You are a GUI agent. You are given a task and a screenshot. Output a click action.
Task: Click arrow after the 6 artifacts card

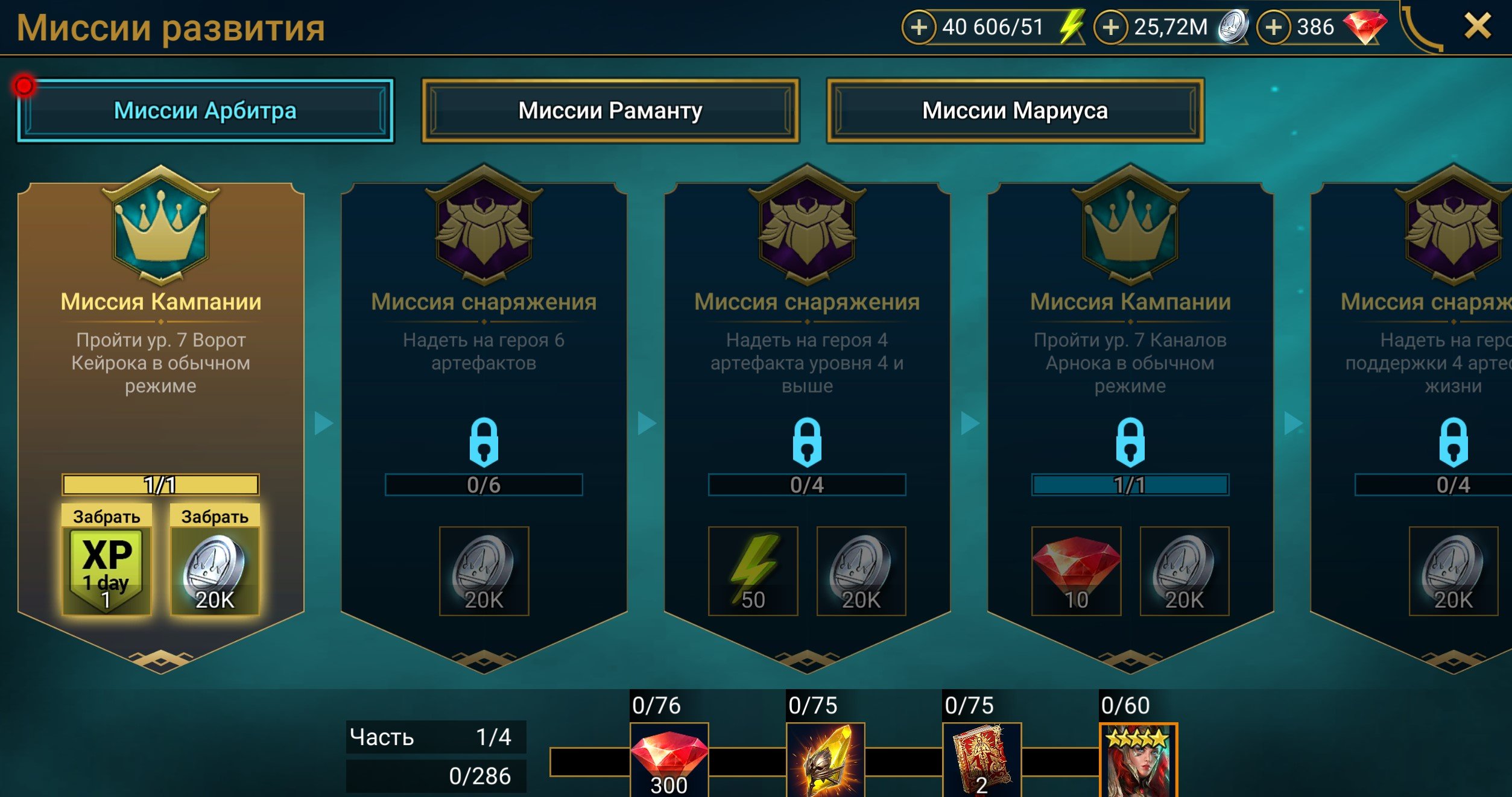pos(647,423)
